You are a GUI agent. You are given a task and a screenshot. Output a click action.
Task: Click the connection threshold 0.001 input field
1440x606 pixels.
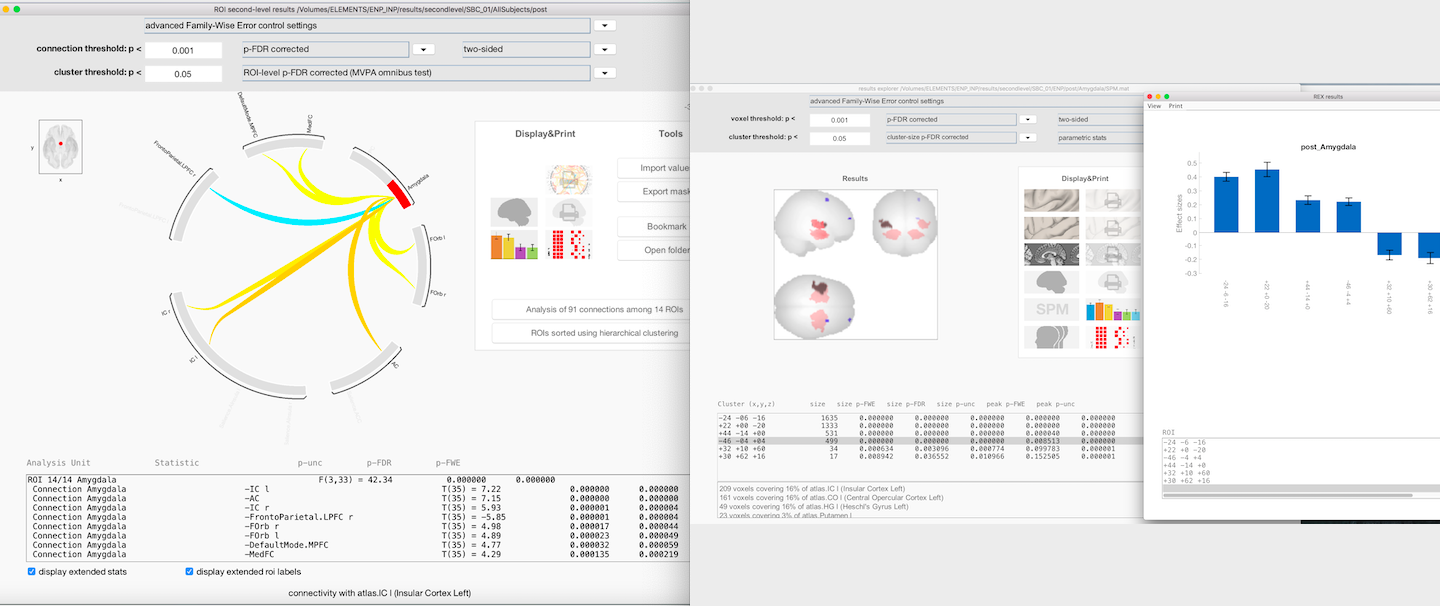183,49
